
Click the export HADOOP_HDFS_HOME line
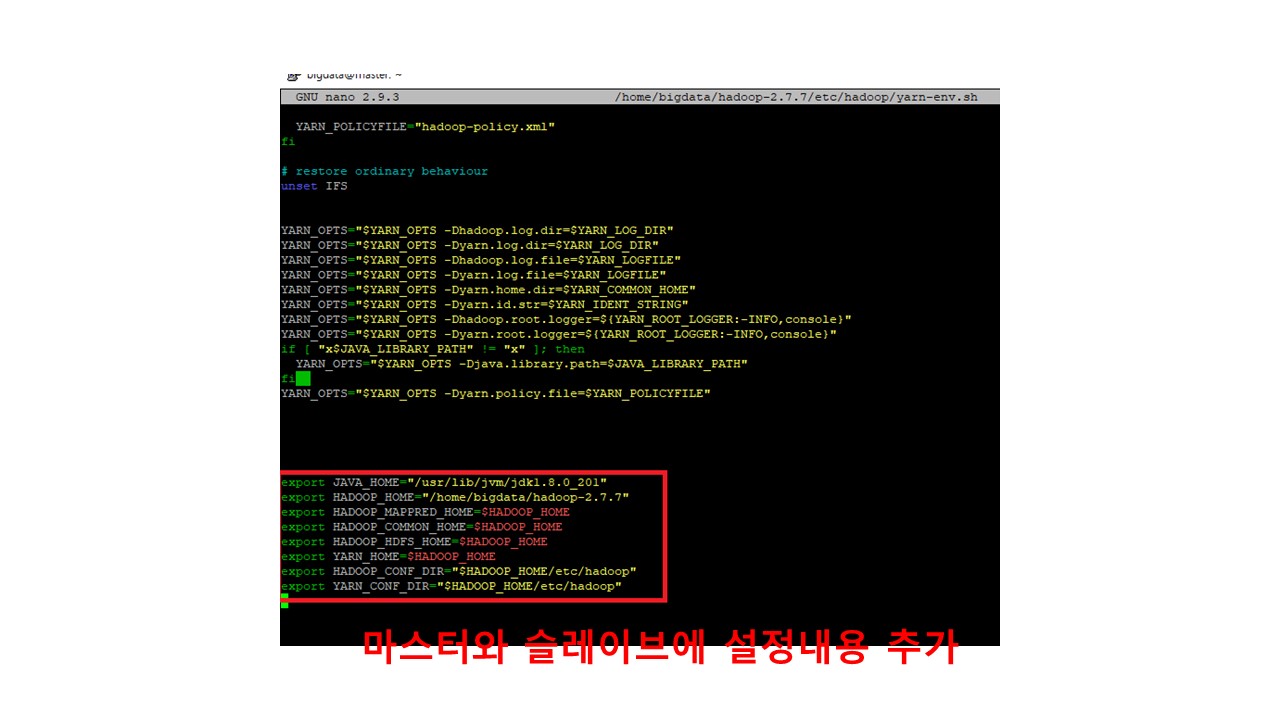tap(414, 542)
